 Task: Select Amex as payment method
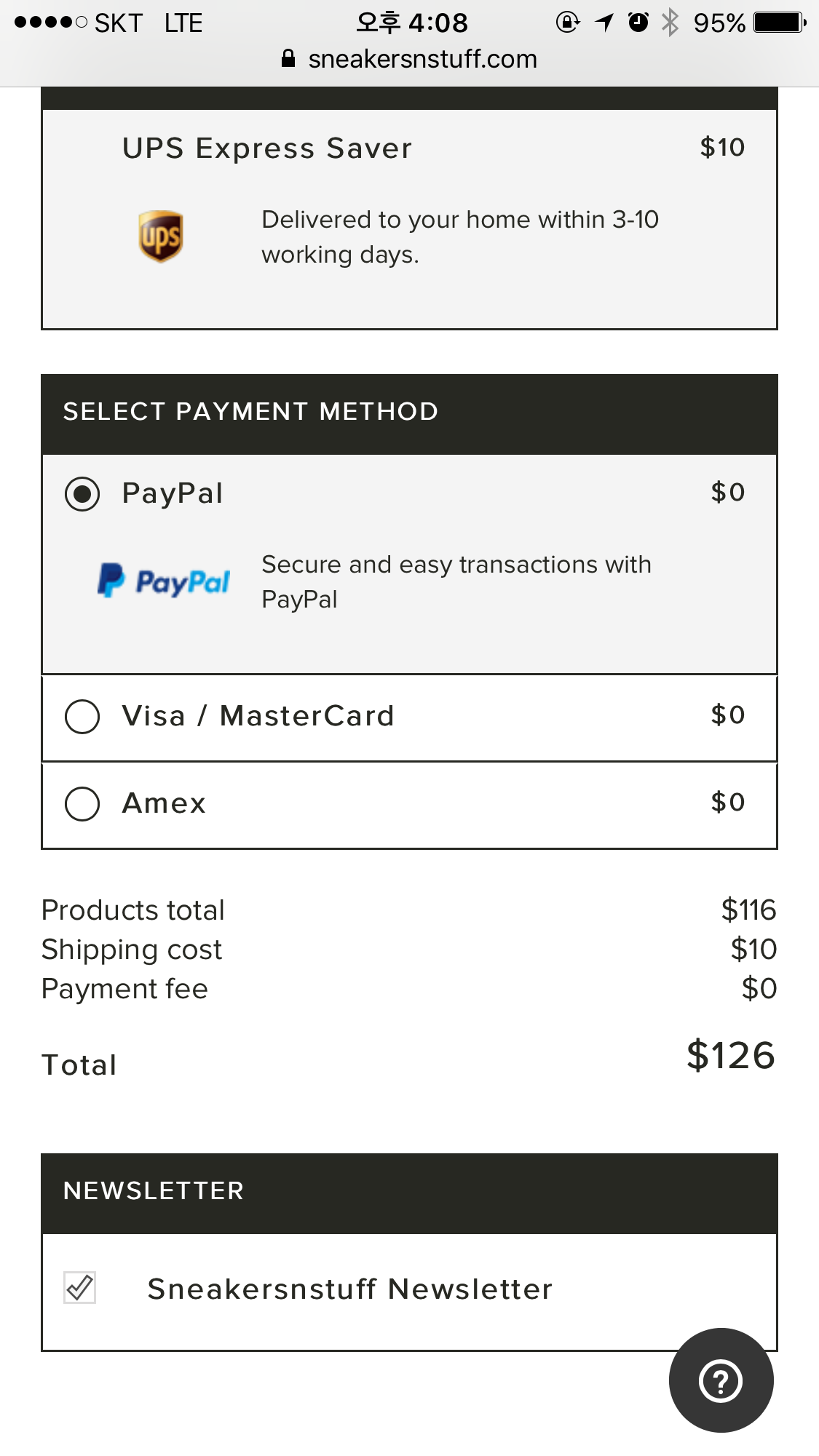[82, 804]
